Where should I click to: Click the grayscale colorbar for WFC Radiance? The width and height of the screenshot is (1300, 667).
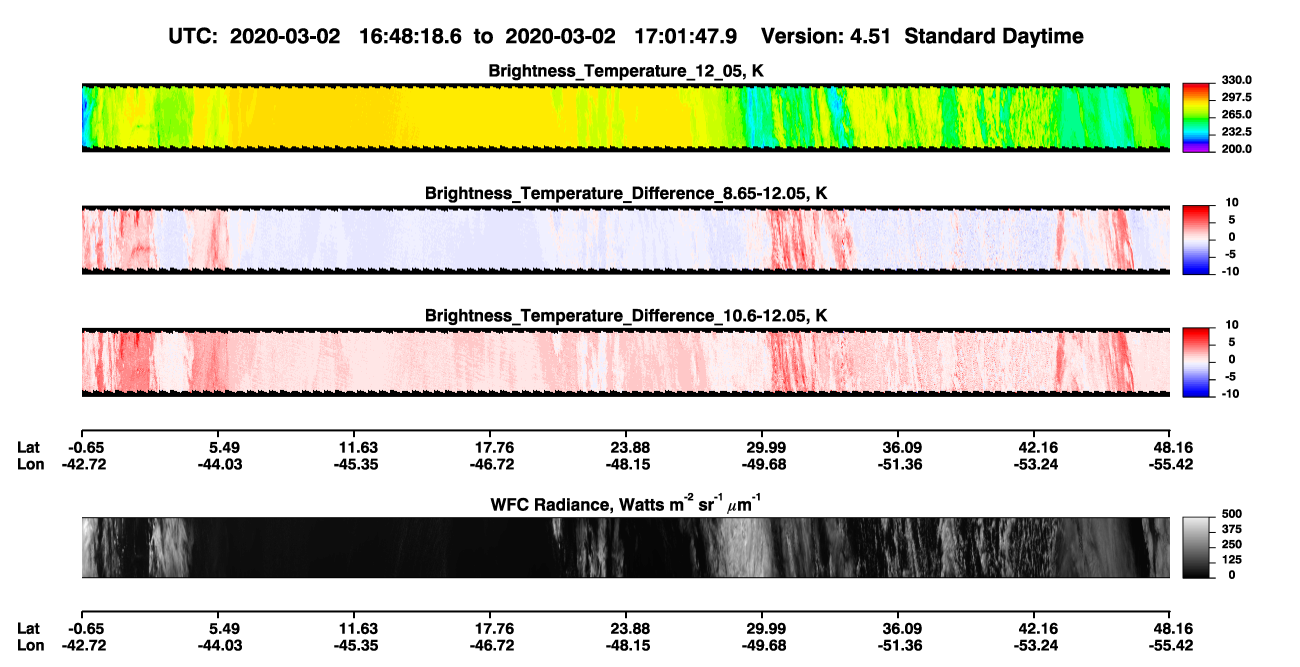(x=1196, y=547)
